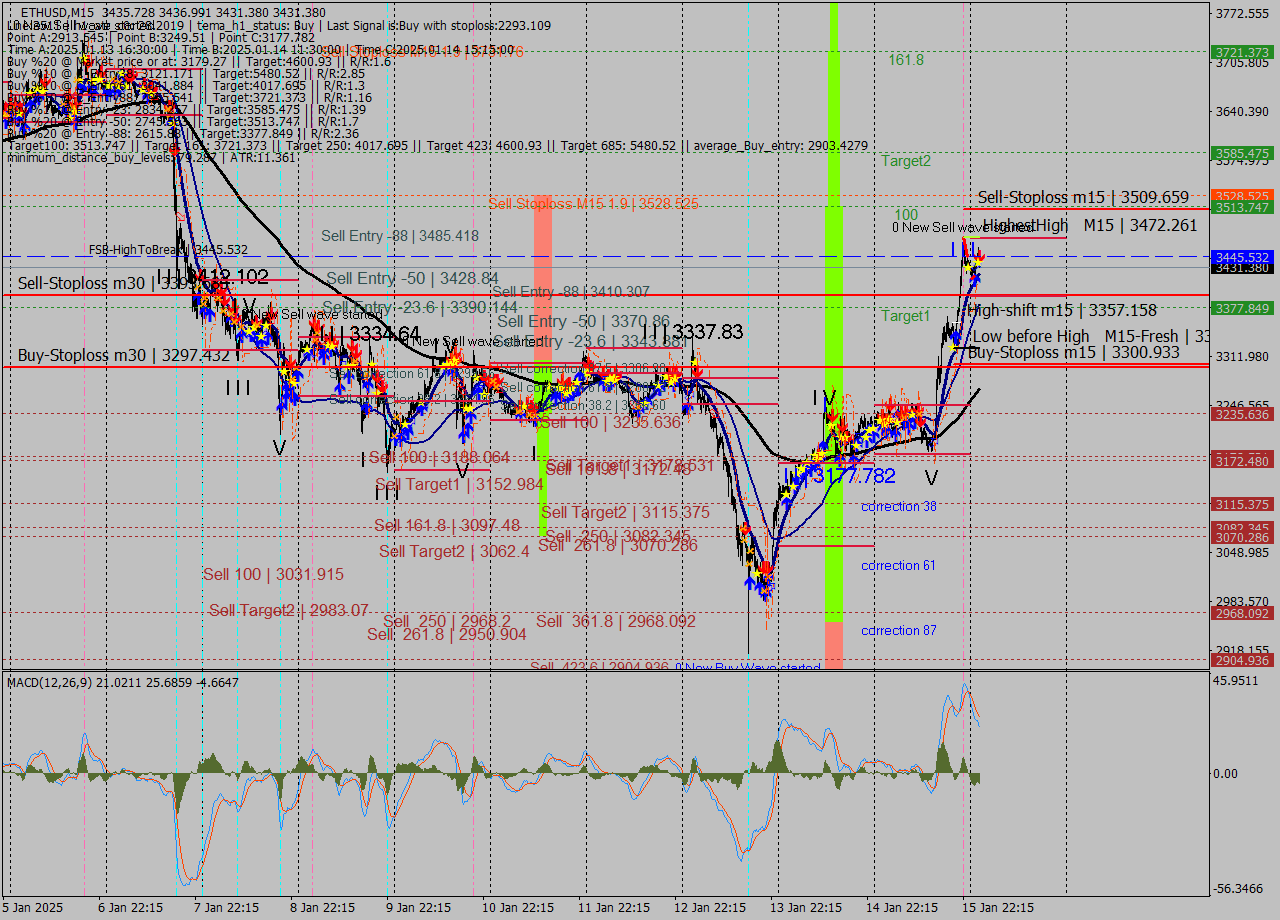Click the Sell 100 | 3031.915 label

(x=273, y=574)
